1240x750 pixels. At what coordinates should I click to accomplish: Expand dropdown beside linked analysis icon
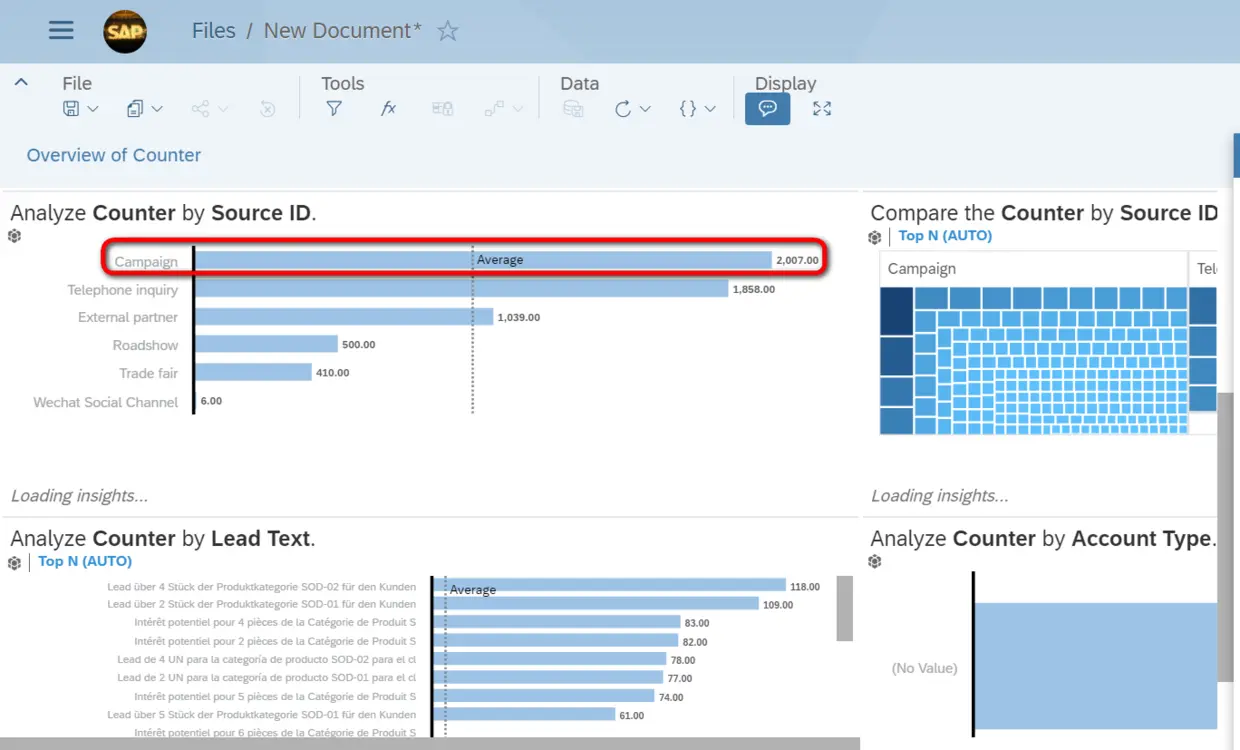tap(517, 109)
